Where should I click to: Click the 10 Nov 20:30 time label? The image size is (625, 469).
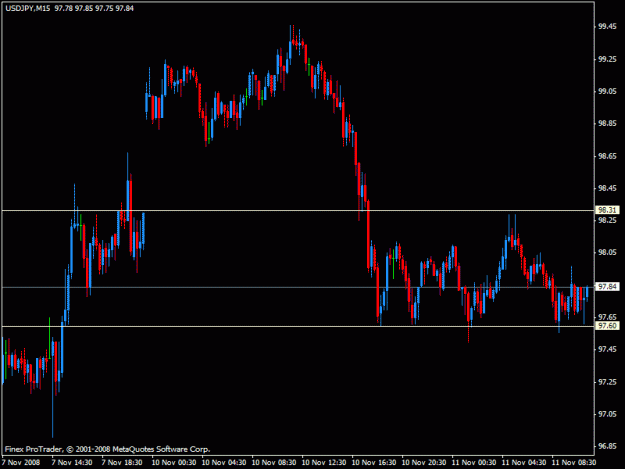(424, 462)
